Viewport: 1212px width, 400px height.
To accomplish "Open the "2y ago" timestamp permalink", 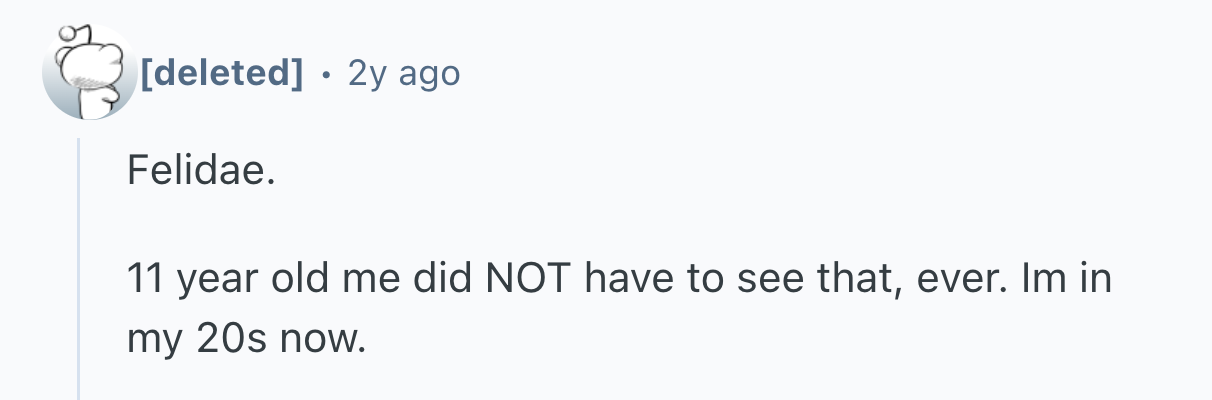I will coord(403,73).
